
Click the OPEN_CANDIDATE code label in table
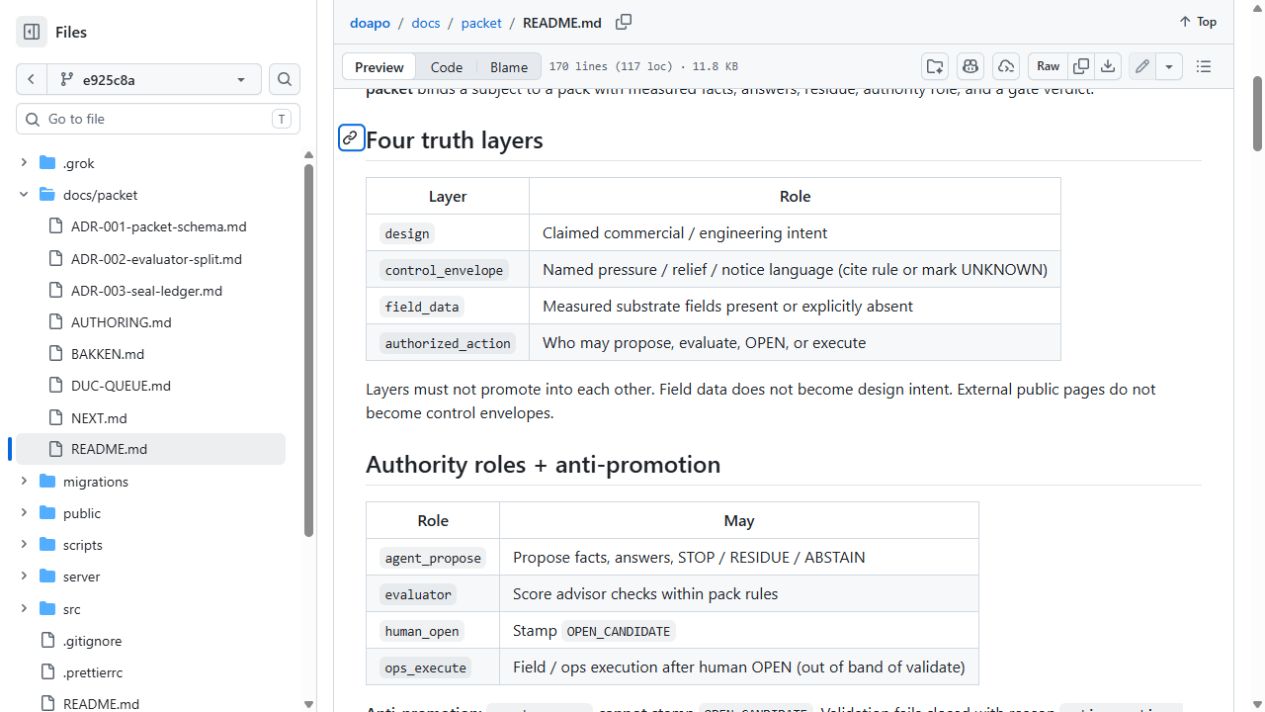click(x=618, y=631)
